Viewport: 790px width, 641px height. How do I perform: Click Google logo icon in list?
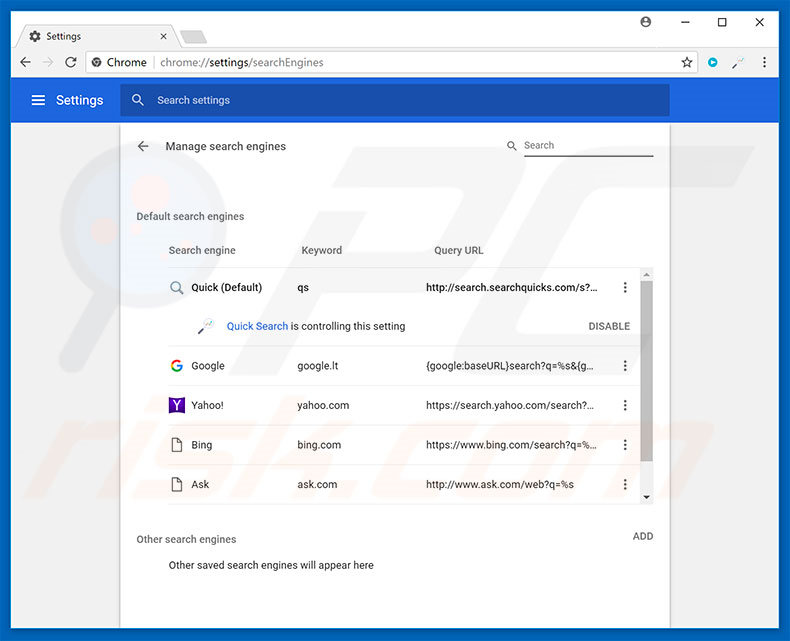coord(176,366)
